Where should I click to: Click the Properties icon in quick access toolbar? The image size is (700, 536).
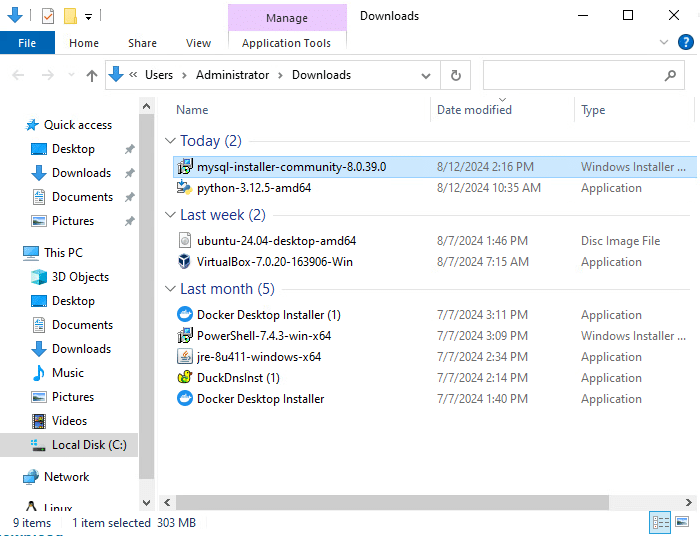(x=48, y=16)
